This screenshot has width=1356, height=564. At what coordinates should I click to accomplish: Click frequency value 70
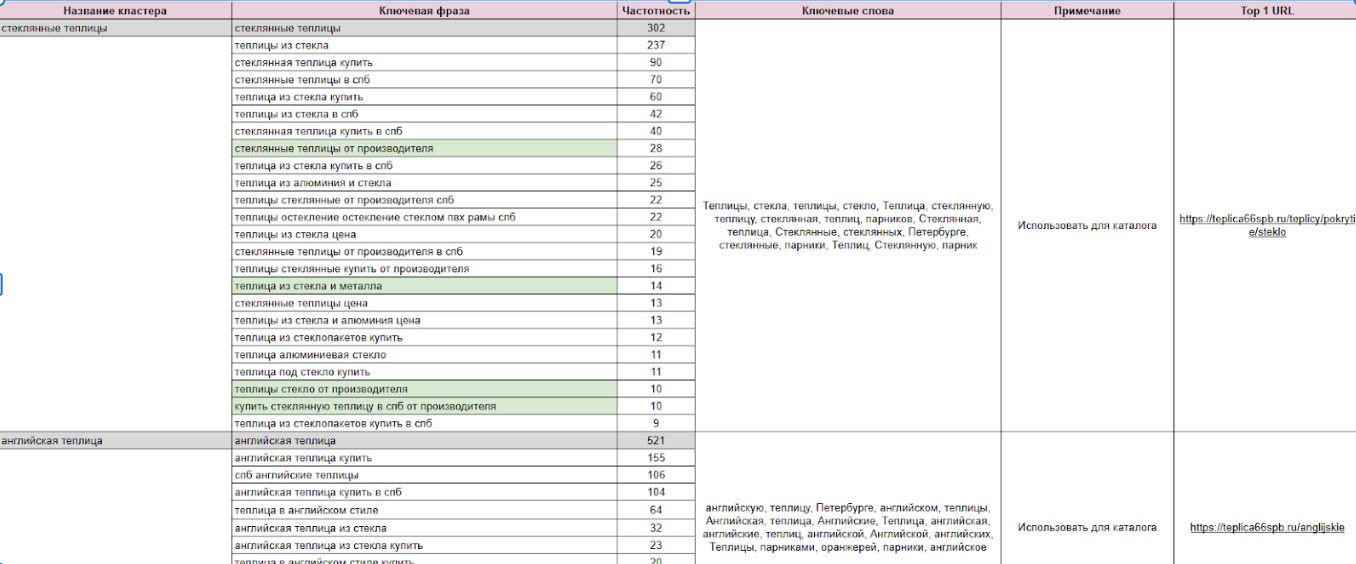coord(656,79)
